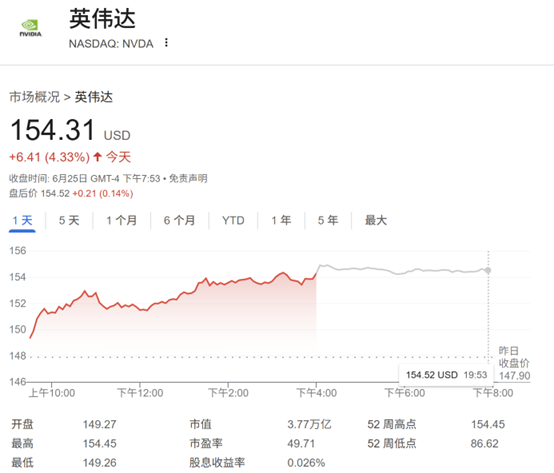Select the 6 个月 range tab
This screenshot has width=554, height=473.
tap(179, 221)
